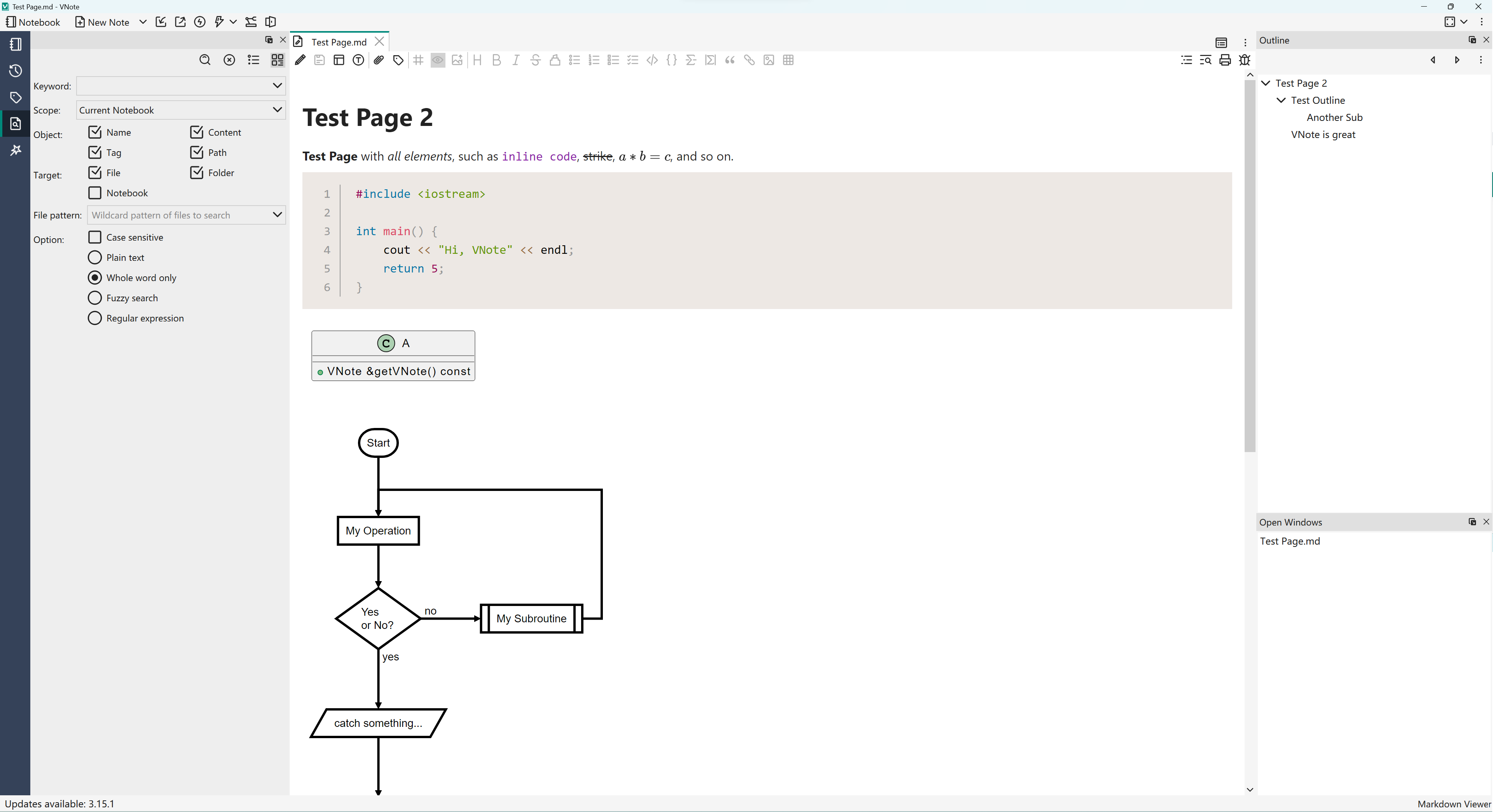Click the attachment paperclip icon
Viewport: 1493px width, 812px height.
tap(379, 60)
